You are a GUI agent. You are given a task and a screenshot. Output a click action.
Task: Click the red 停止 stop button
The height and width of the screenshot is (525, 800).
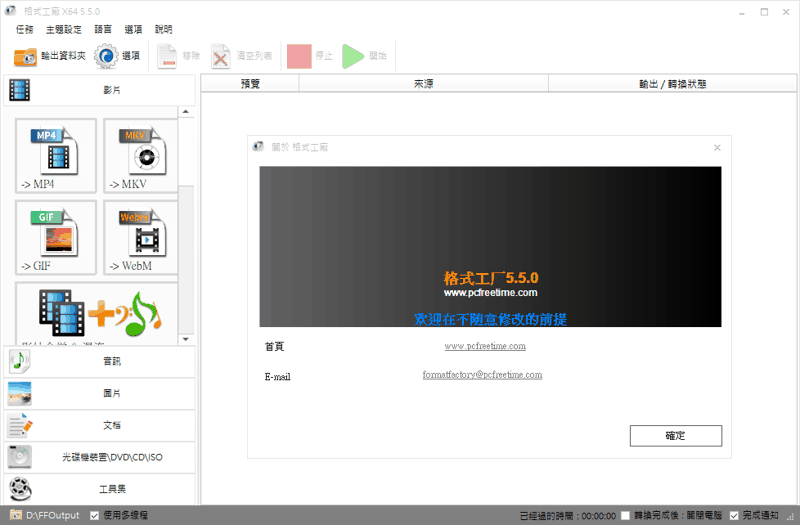(x=299, y=56)
